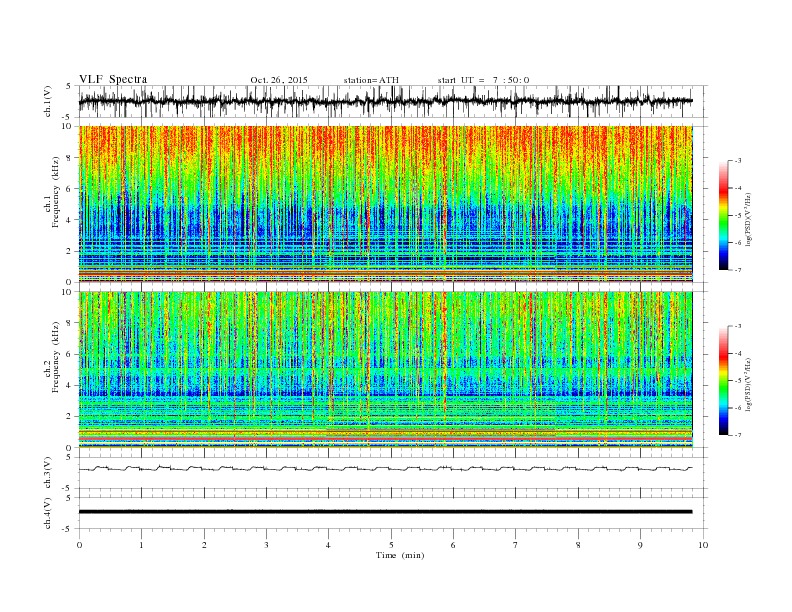Click the "4" minute tick on time axis

pyautogui.click(x=328, y=545)
